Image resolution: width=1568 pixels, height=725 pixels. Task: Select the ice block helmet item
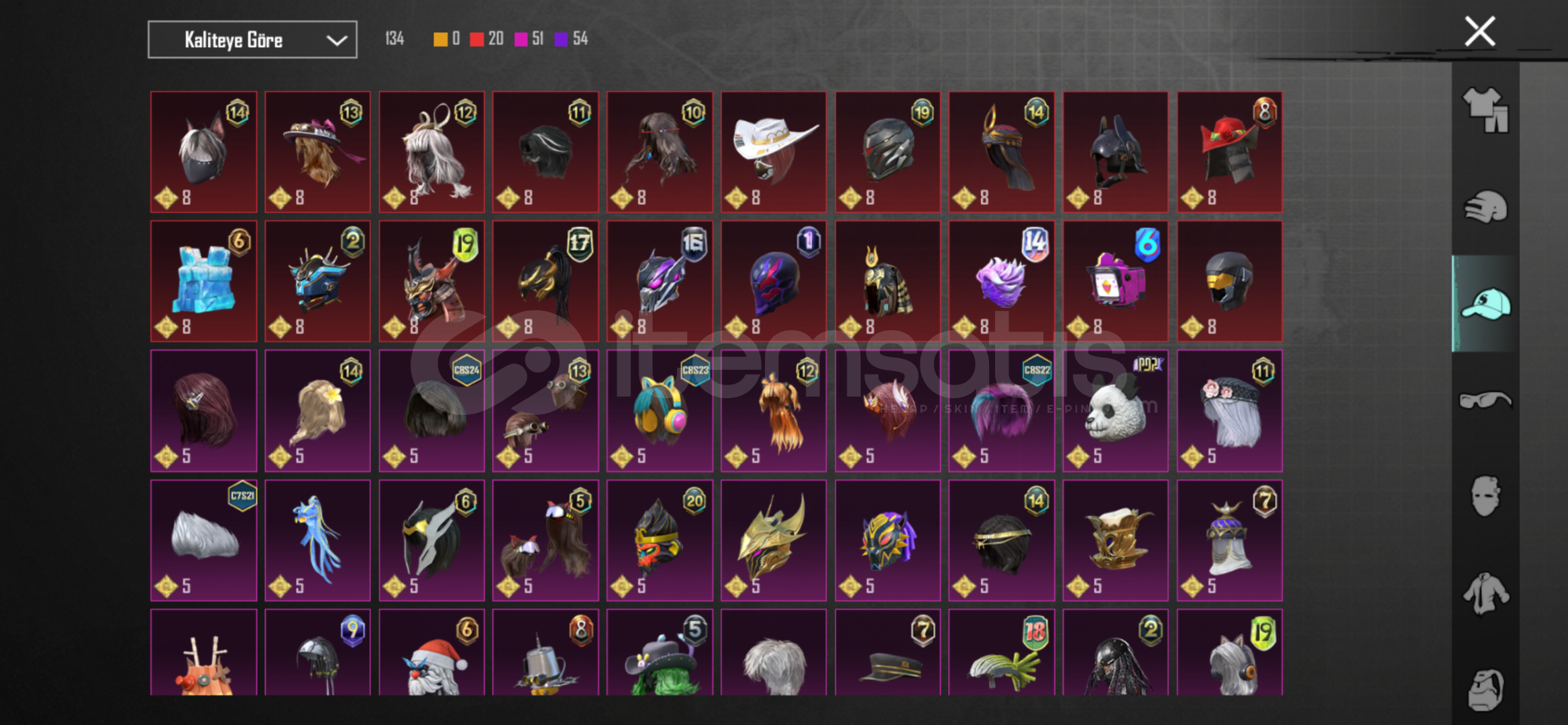204,281
